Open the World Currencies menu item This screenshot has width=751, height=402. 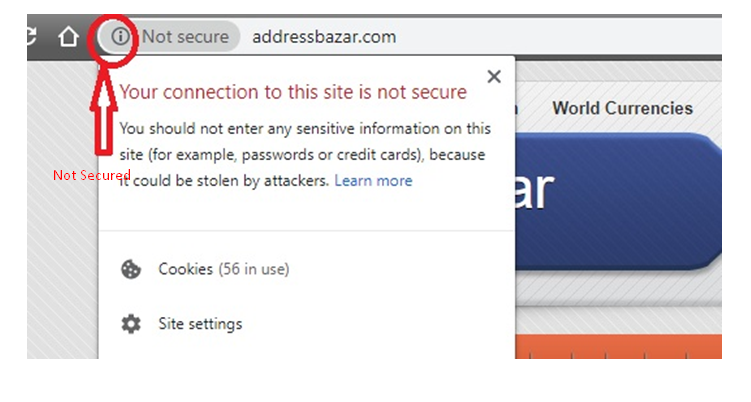[x=622, y=108]
